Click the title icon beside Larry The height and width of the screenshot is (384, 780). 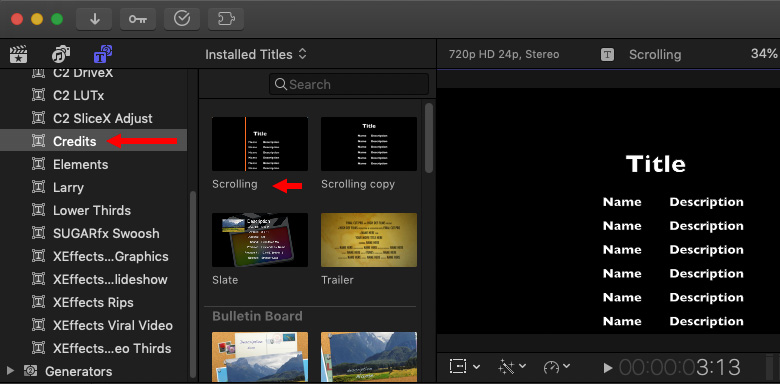click(x=38, y=188)
